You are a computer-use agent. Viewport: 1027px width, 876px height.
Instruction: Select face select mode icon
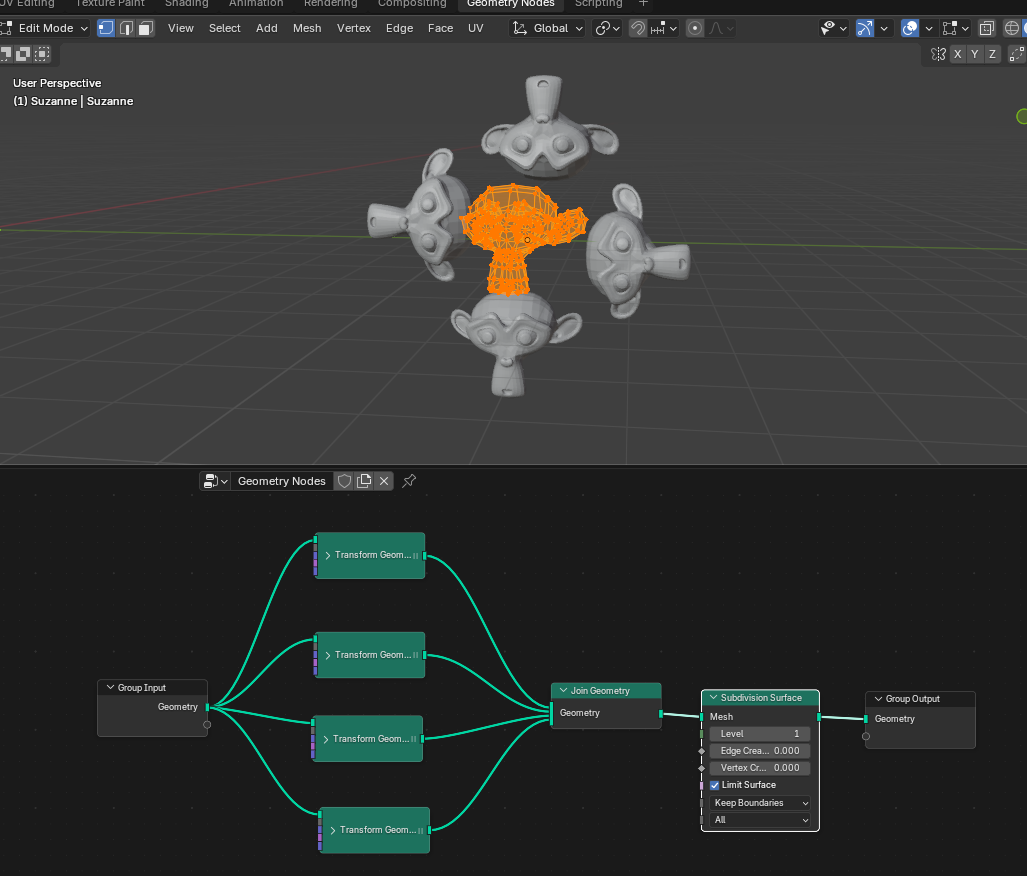pos(145,28)
